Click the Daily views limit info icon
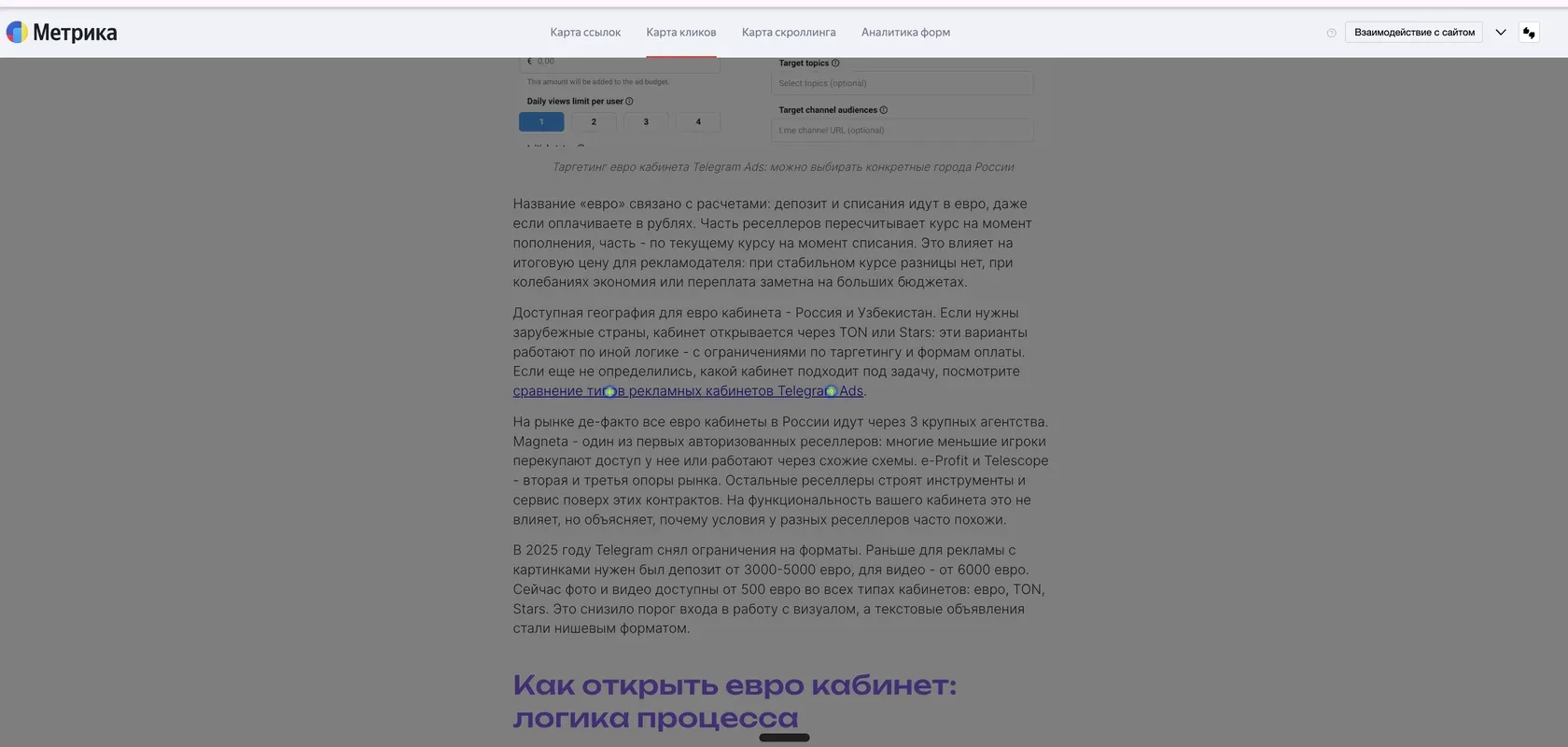 click(629, 102)
